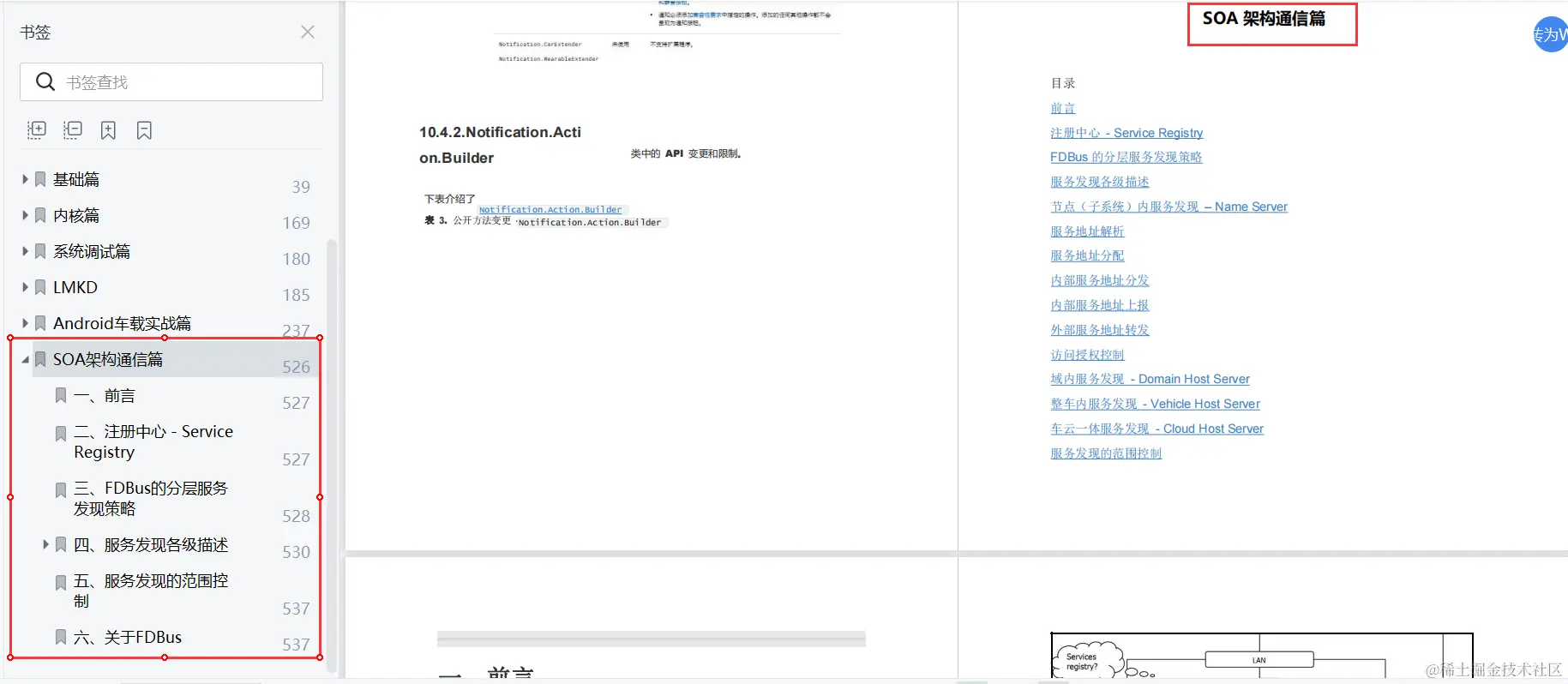1568x684 pixels.
Task: Collapse all bookmarks icon
Action: click(x=73, y=130)
